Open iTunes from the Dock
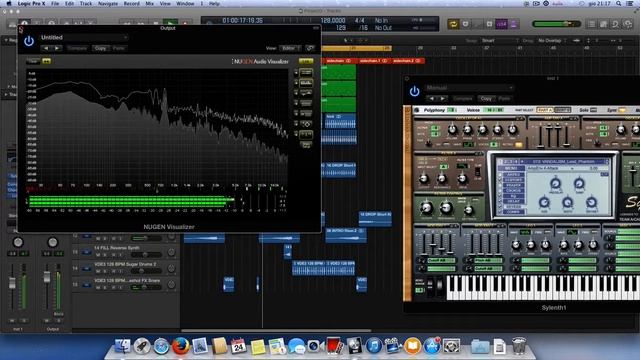Viewport: 640px width, 360px height. [373, 346]
